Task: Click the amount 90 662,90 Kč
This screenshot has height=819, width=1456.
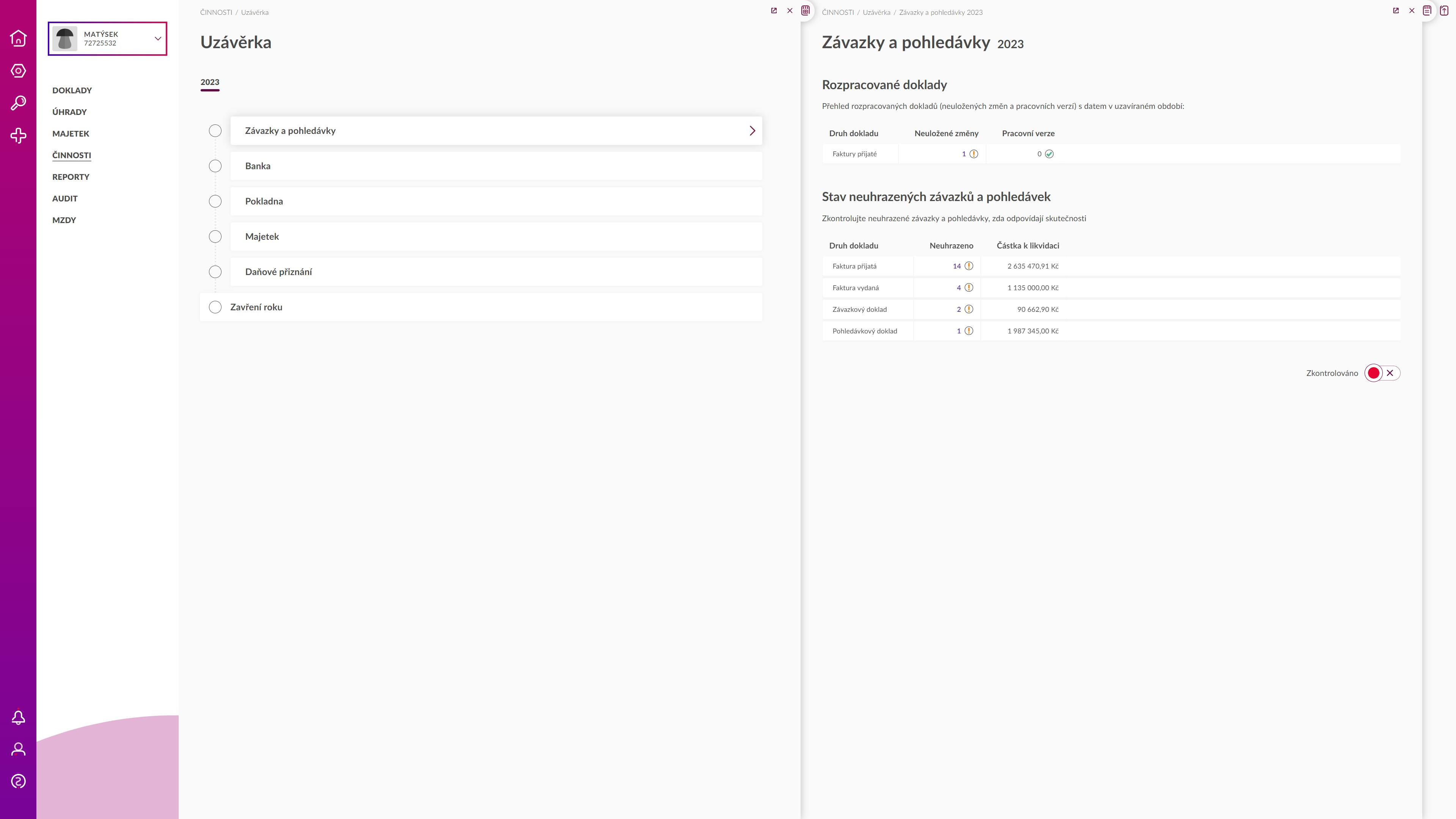Action: [x=1038, y=309]
